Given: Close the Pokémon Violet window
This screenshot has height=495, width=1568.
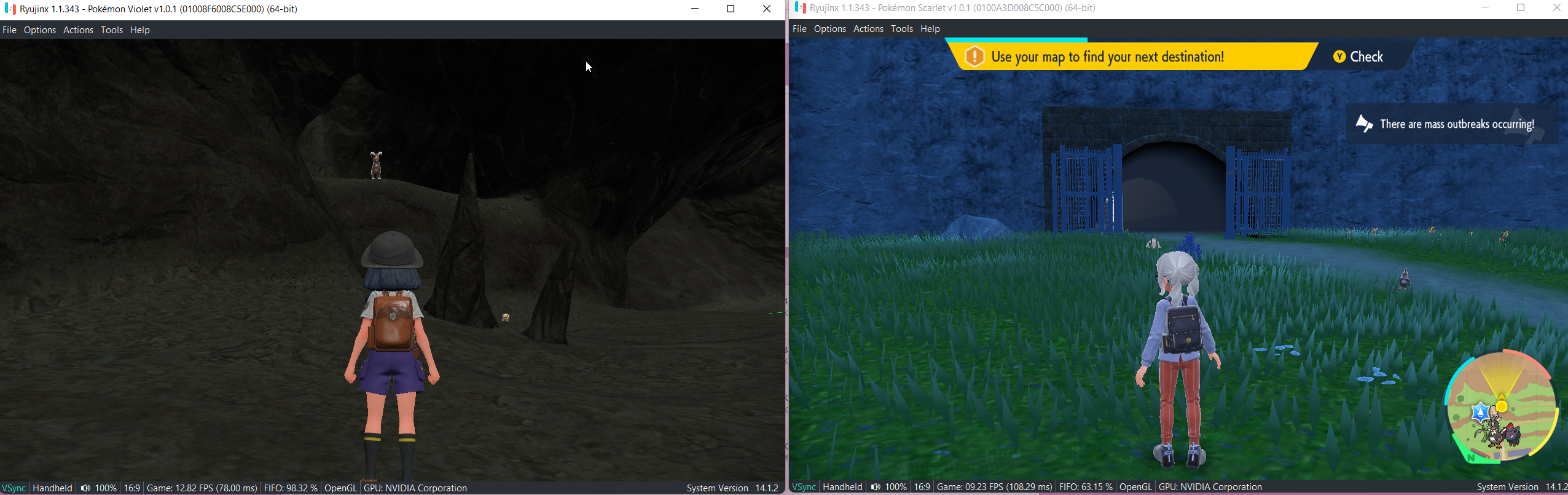Looking at the screenshot, I should (767, 9).
